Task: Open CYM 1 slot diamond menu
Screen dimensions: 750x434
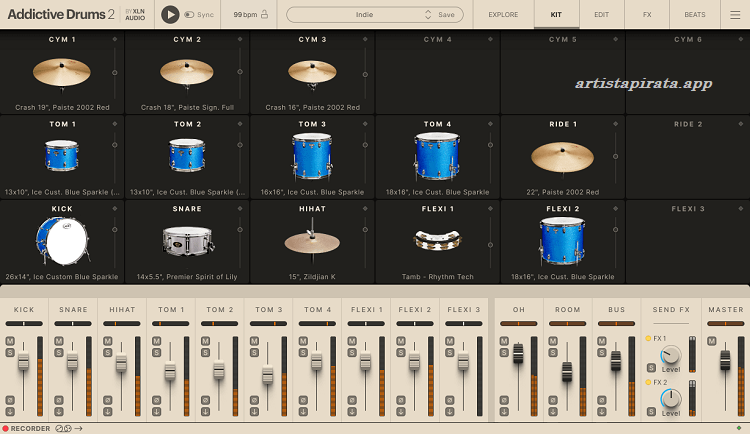Action: (x=115, y=39)
